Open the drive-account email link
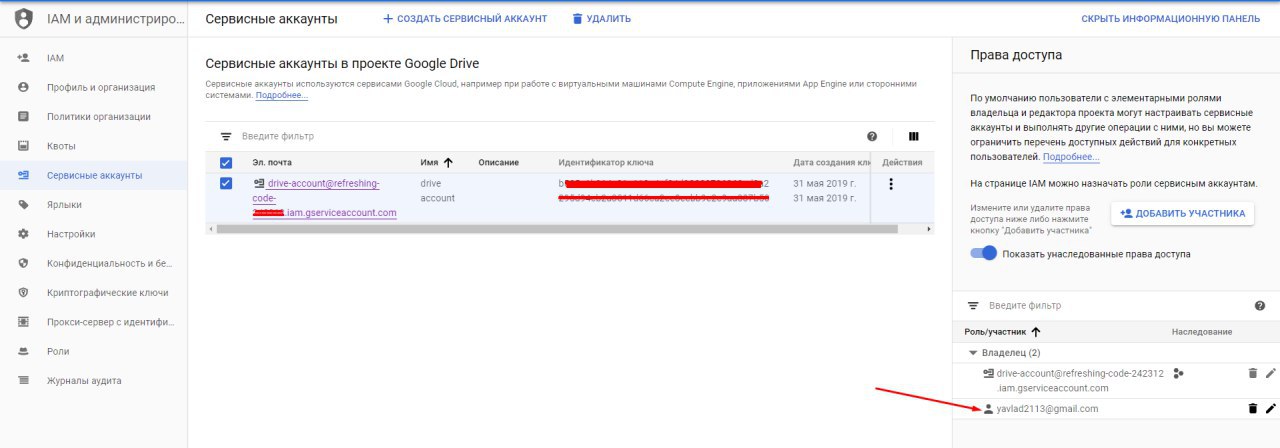This screenshot has height=448, width=1280. (324, 198)
